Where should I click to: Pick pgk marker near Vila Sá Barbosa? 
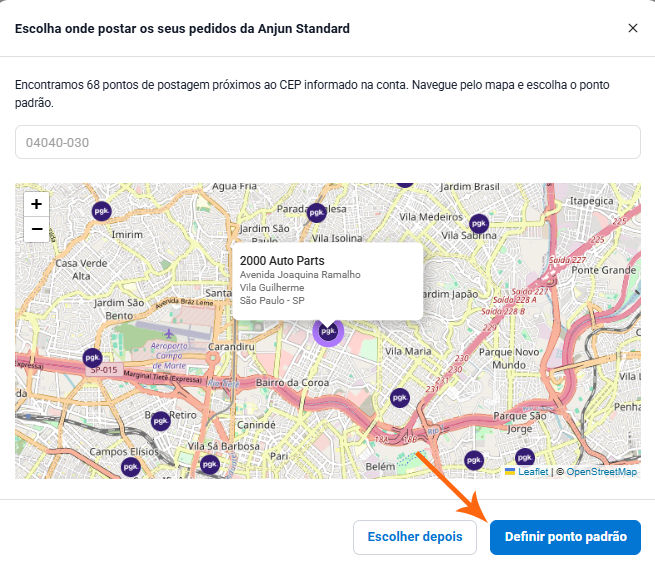coord(209,464)
